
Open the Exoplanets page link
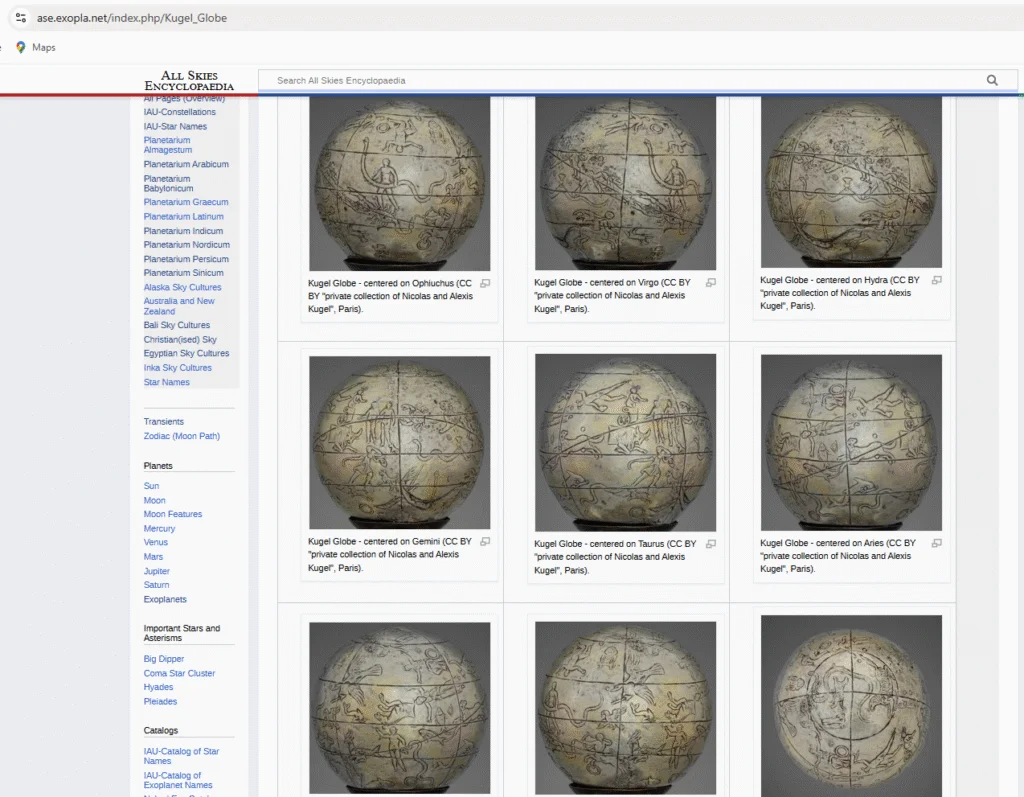[165, 599]
